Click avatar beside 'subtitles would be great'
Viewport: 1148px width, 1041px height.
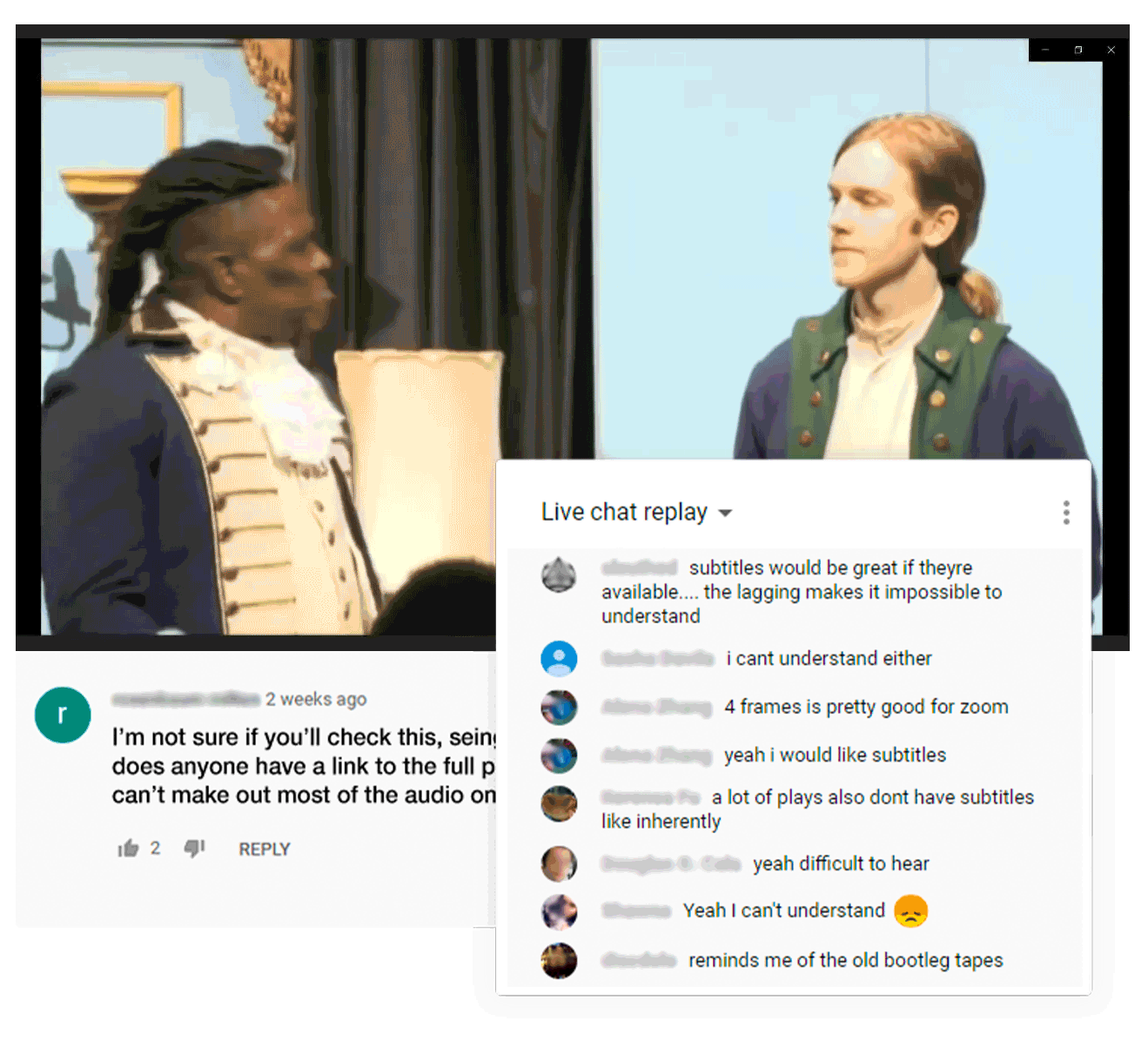[559, 575]
